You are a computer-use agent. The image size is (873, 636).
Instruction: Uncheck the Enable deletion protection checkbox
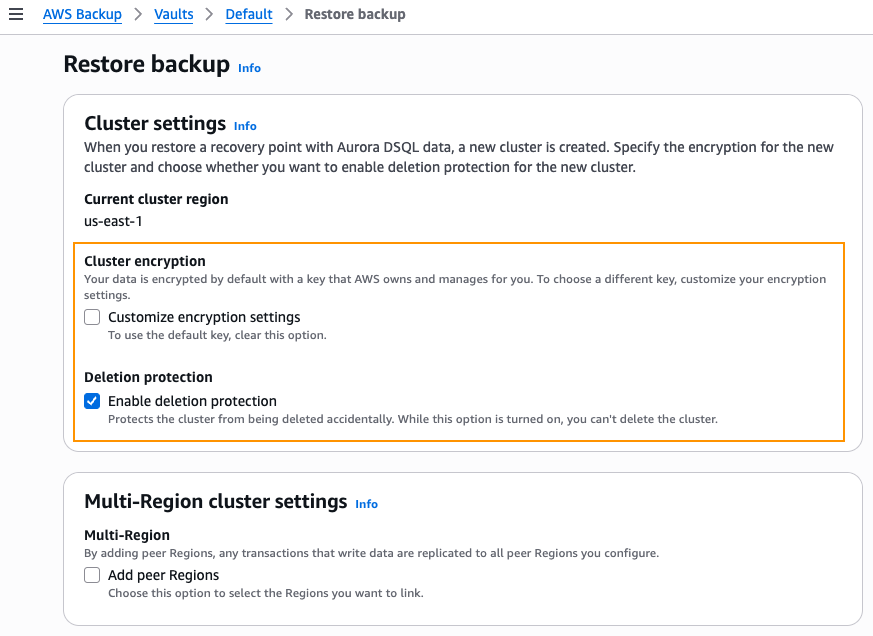(92, 401)
